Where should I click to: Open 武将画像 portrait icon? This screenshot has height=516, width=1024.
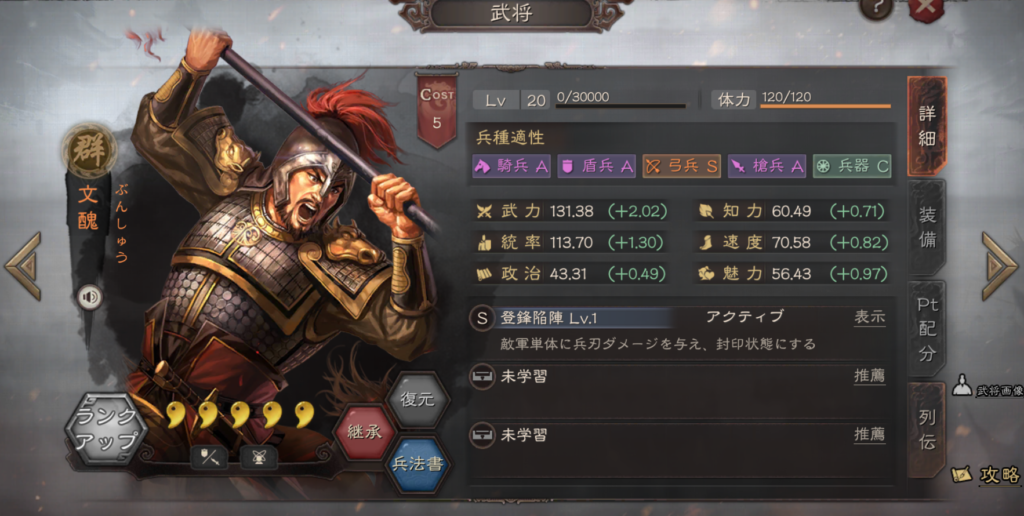click(x=963, y=385)
